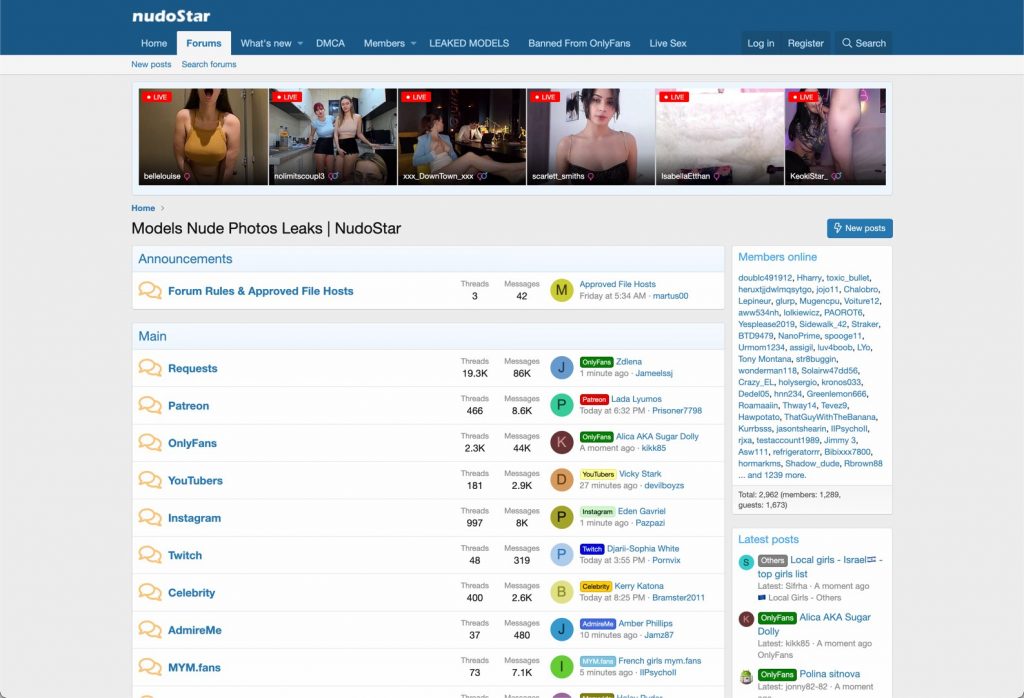Click the Announcements category heading

(185, 259)
